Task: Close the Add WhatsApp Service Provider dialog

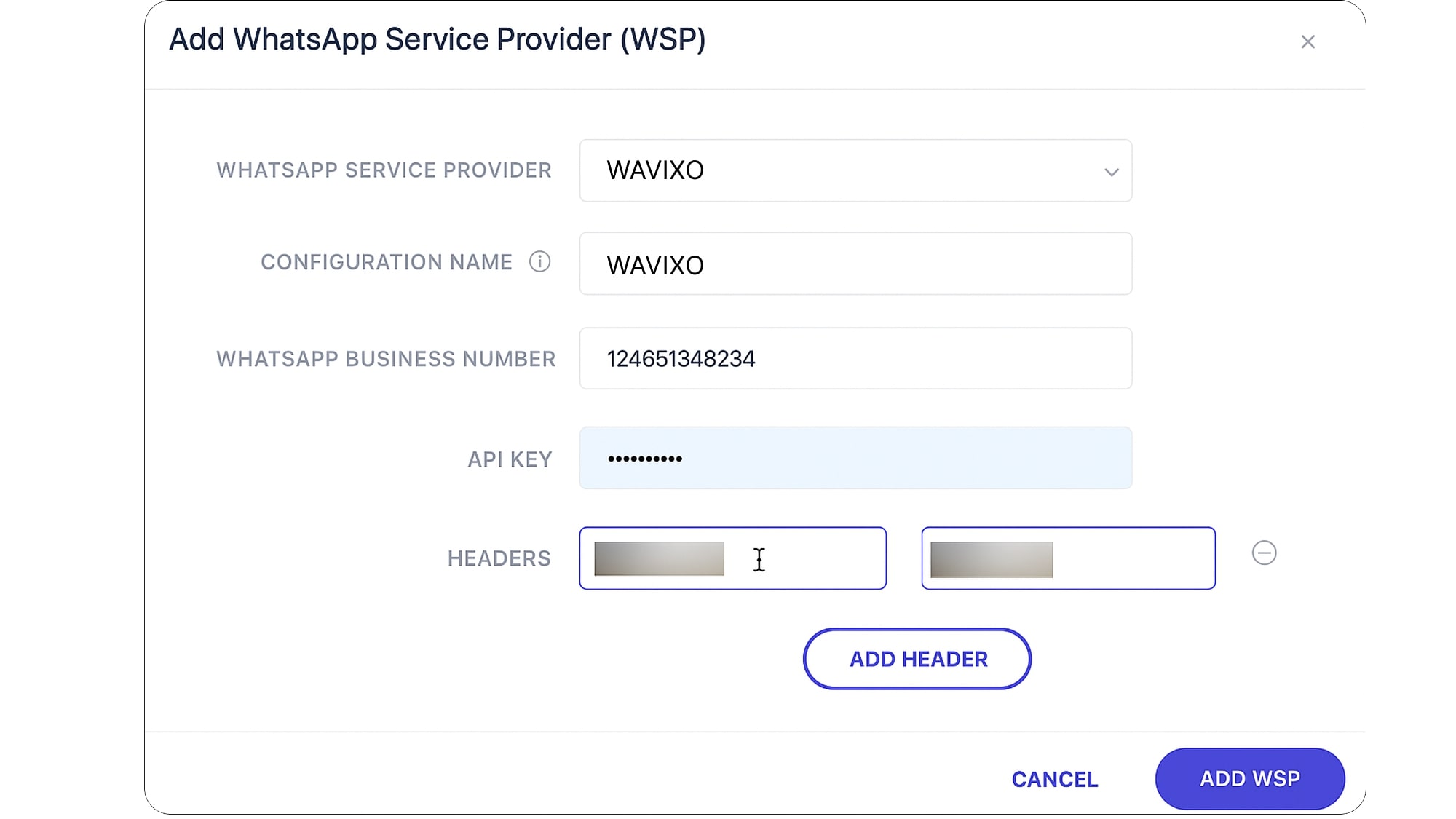Action: [x=1307, y=42]
